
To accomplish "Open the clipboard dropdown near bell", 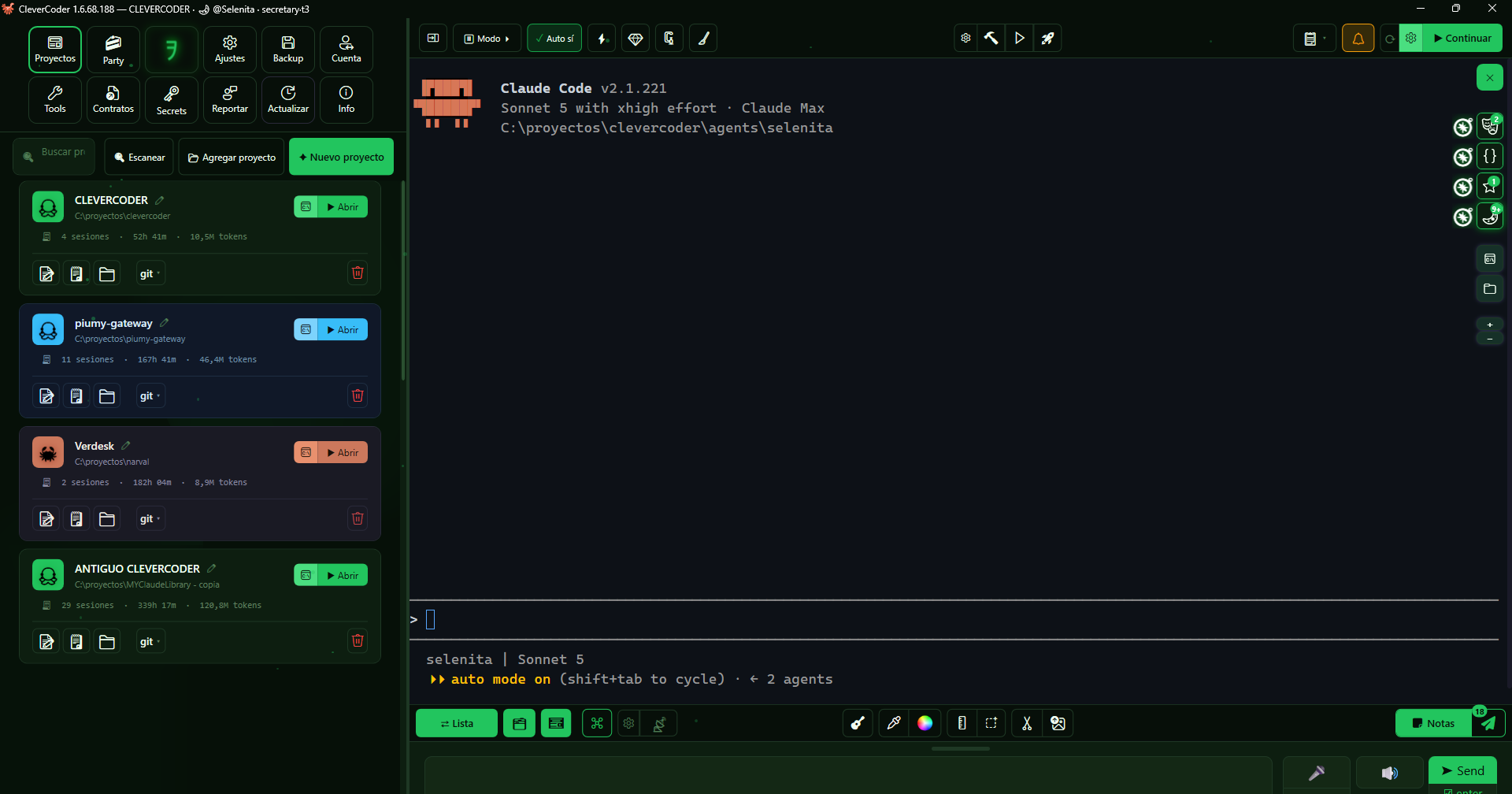I will pos(1314,38).
